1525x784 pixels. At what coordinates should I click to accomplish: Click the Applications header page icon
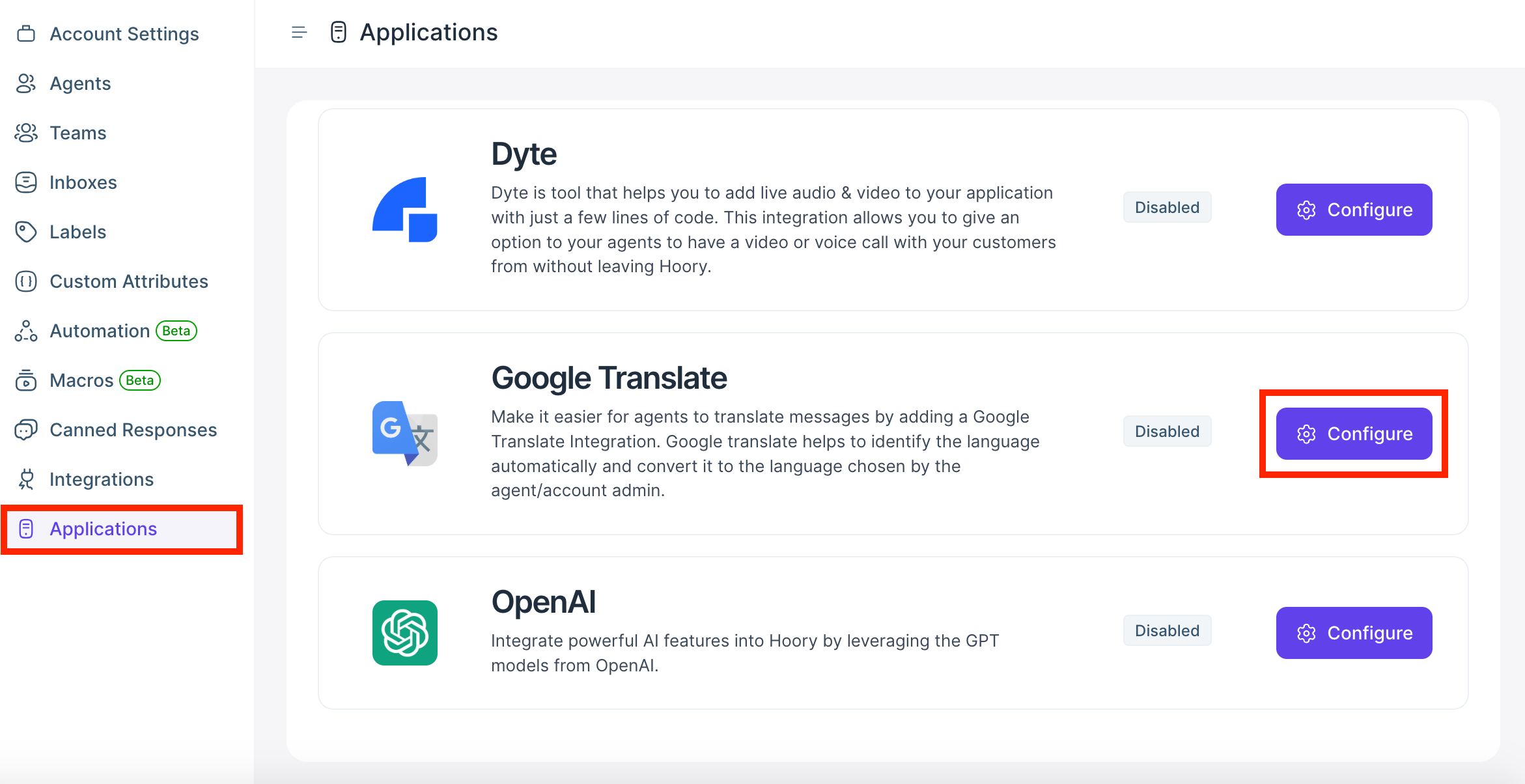pyautogui.click(x=339, y=32)
